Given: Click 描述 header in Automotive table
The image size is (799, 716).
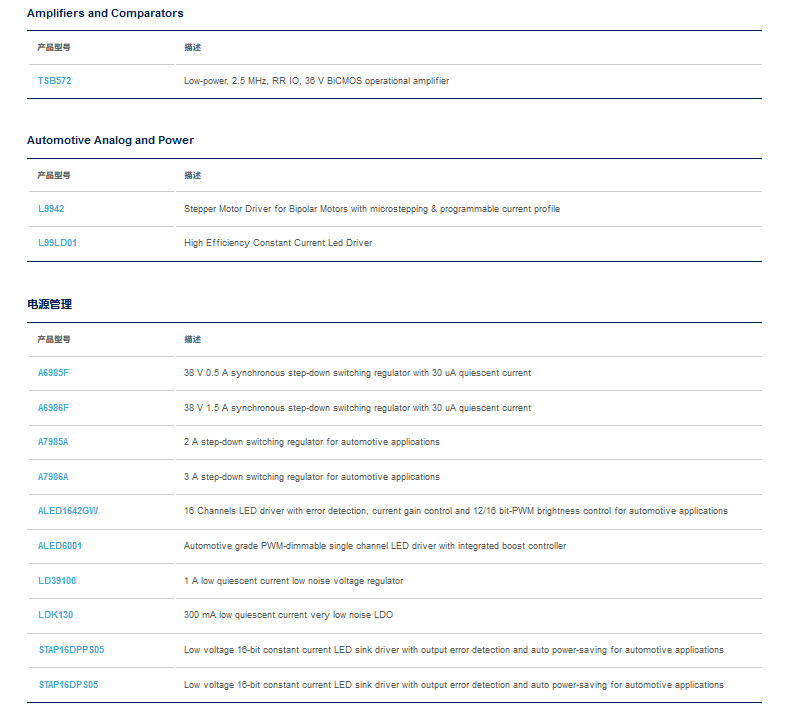Looking at the screenshot, I should [x=193, y=175].
